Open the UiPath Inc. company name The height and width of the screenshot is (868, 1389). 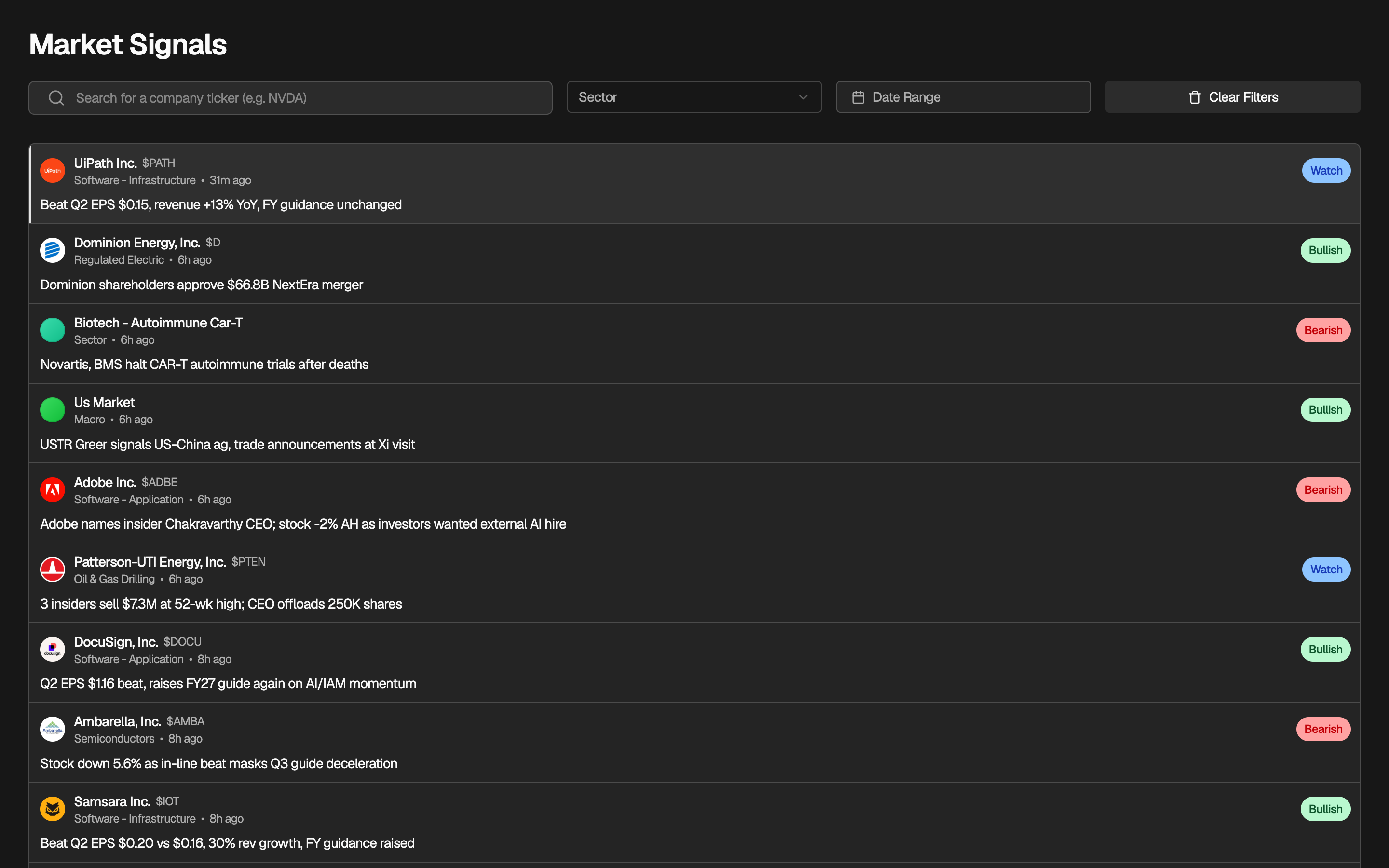105,163
